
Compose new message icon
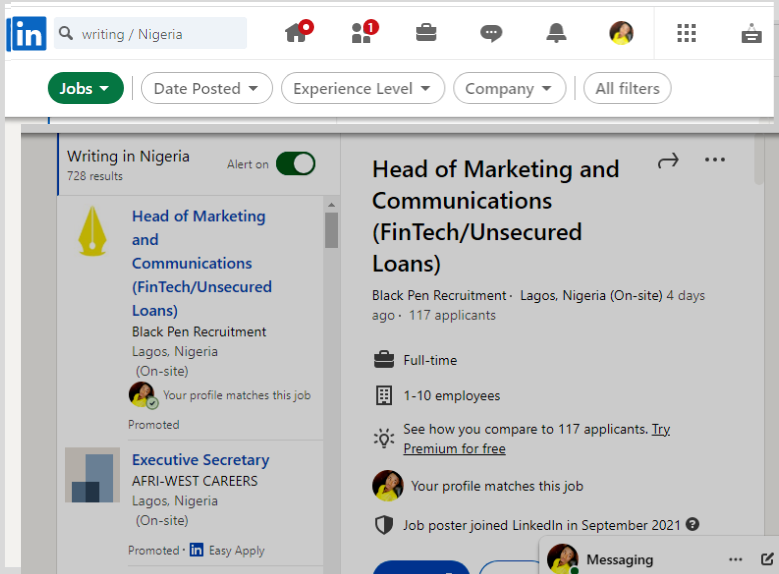click(x=767, y=559)
